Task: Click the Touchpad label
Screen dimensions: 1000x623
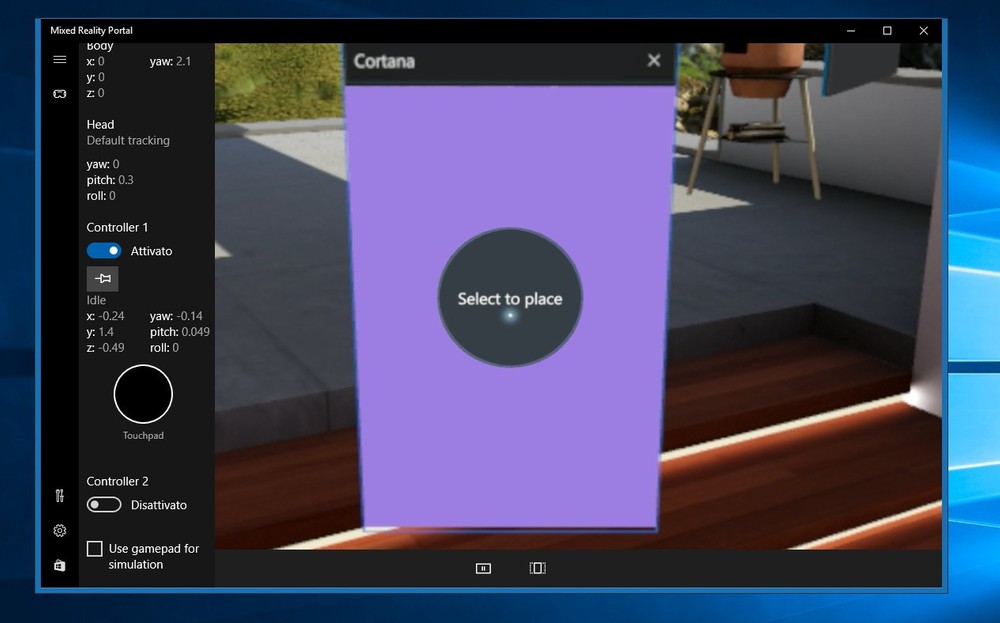Action: click(143, 436)
